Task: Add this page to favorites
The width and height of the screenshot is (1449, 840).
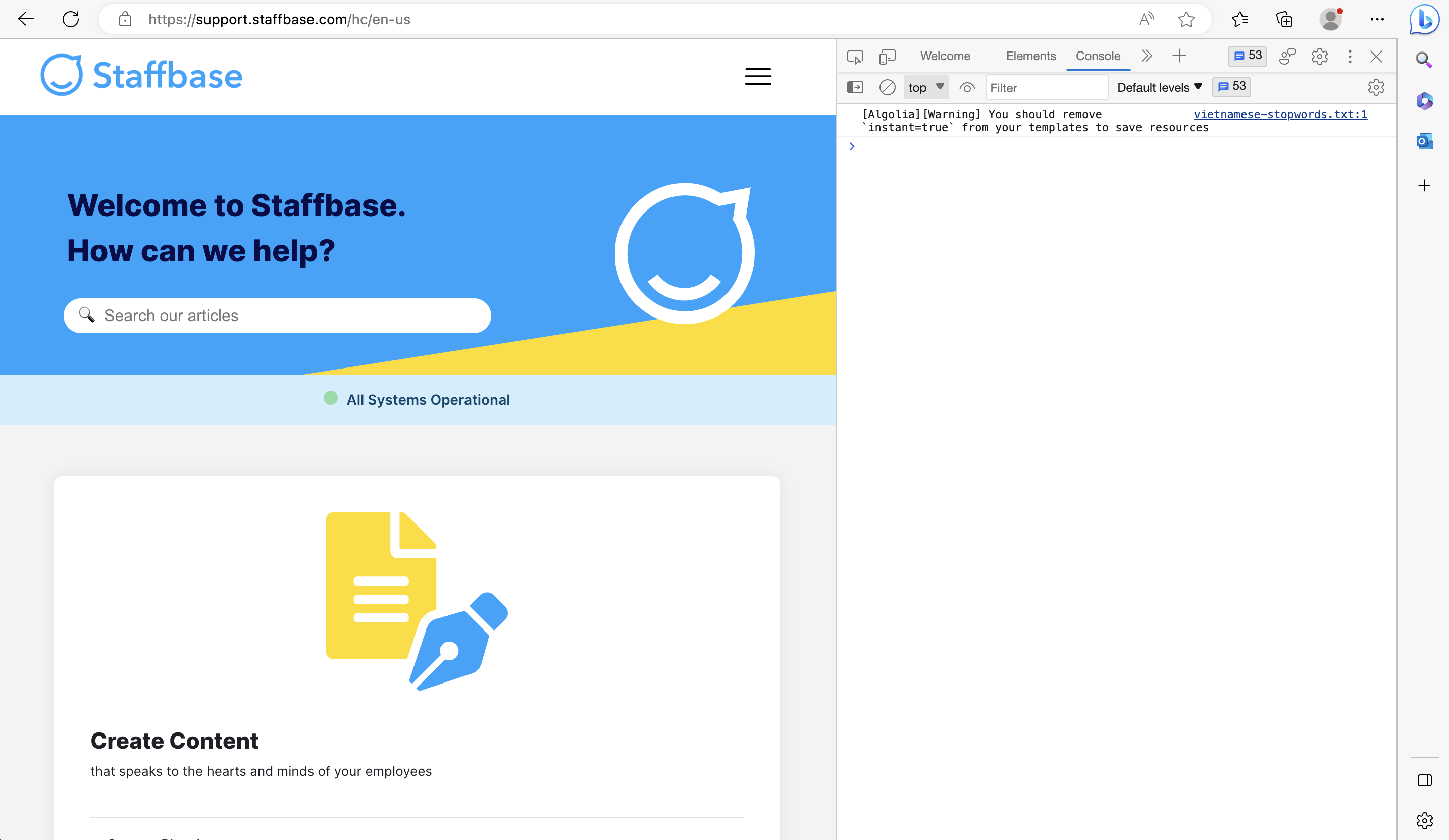Action: [x=1186, y=19]
